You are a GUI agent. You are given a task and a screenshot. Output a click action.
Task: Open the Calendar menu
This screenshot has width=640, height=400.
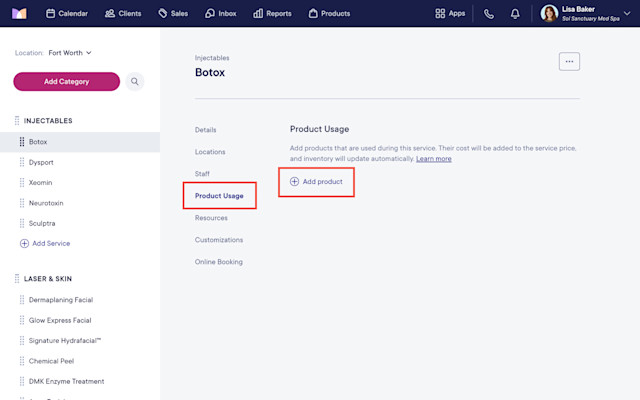coord(67,13)
